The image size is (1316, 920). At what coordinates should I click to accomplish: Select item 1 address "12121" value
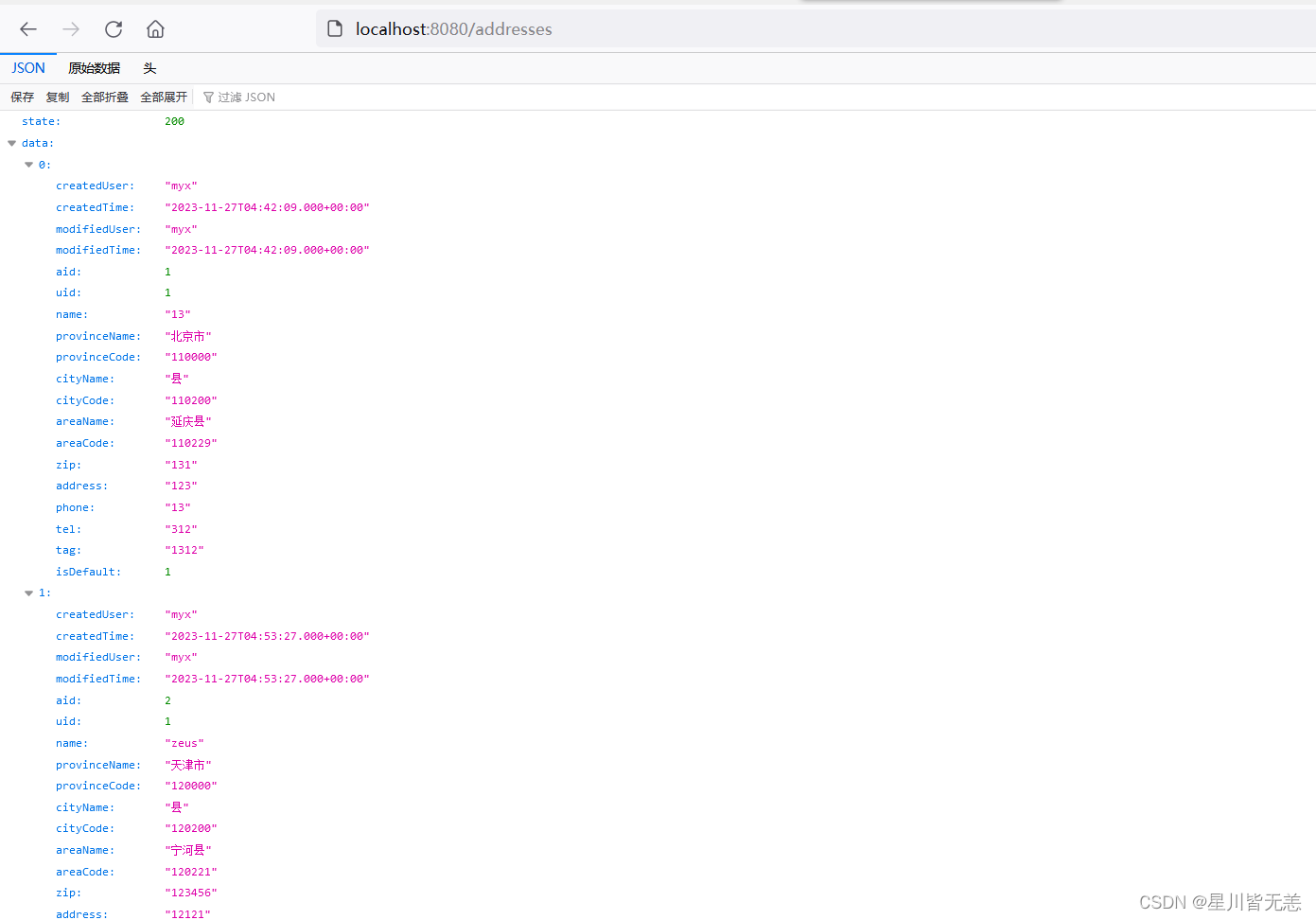pyautogui.click(x=187, y=914)
